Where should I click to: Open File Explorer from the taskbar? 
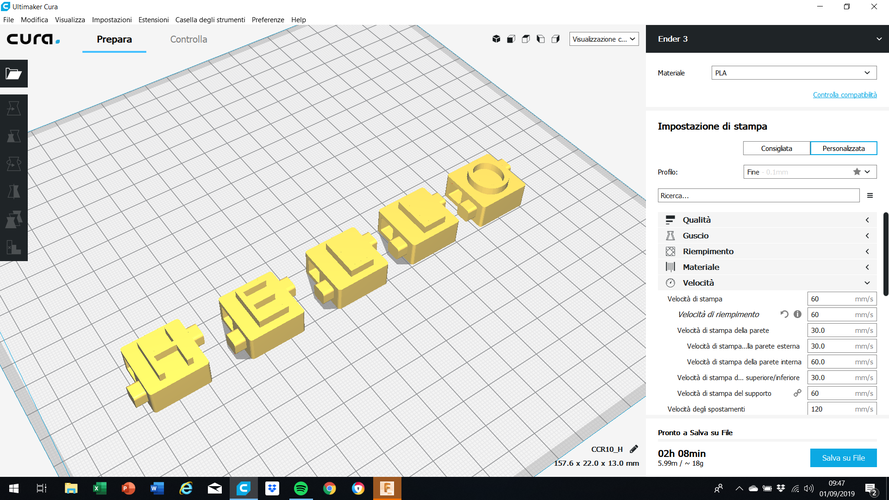tap(71, 488)
